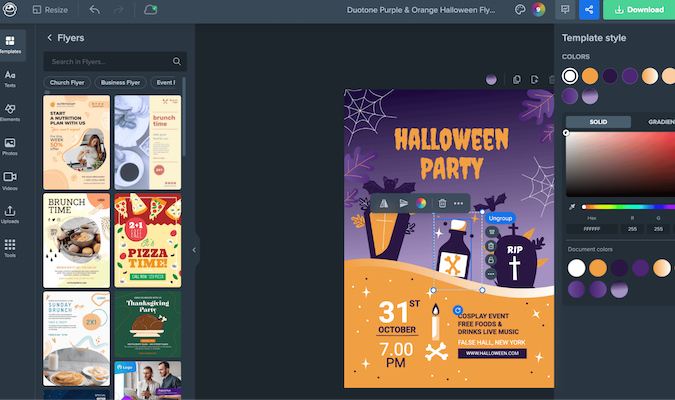Image resolution: width=675 pixels, height=400 pixels.
Task: Click the hue slider bar
Action: point(628,207)
